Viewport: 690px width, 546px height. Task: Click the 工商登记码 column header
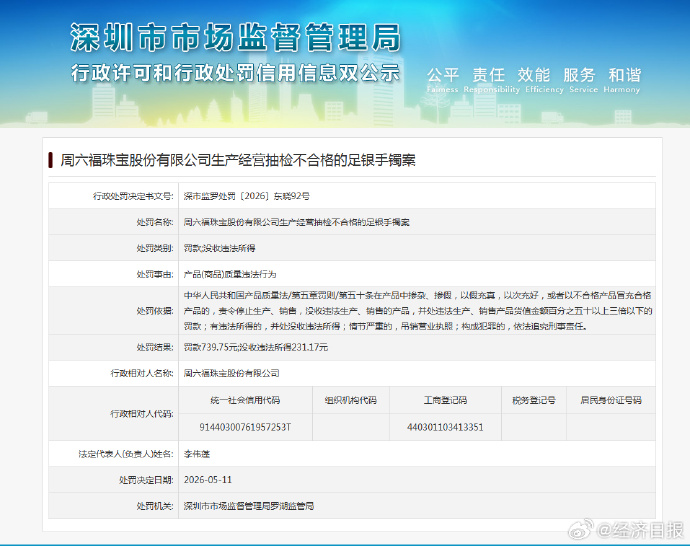(x=445, y=400)
